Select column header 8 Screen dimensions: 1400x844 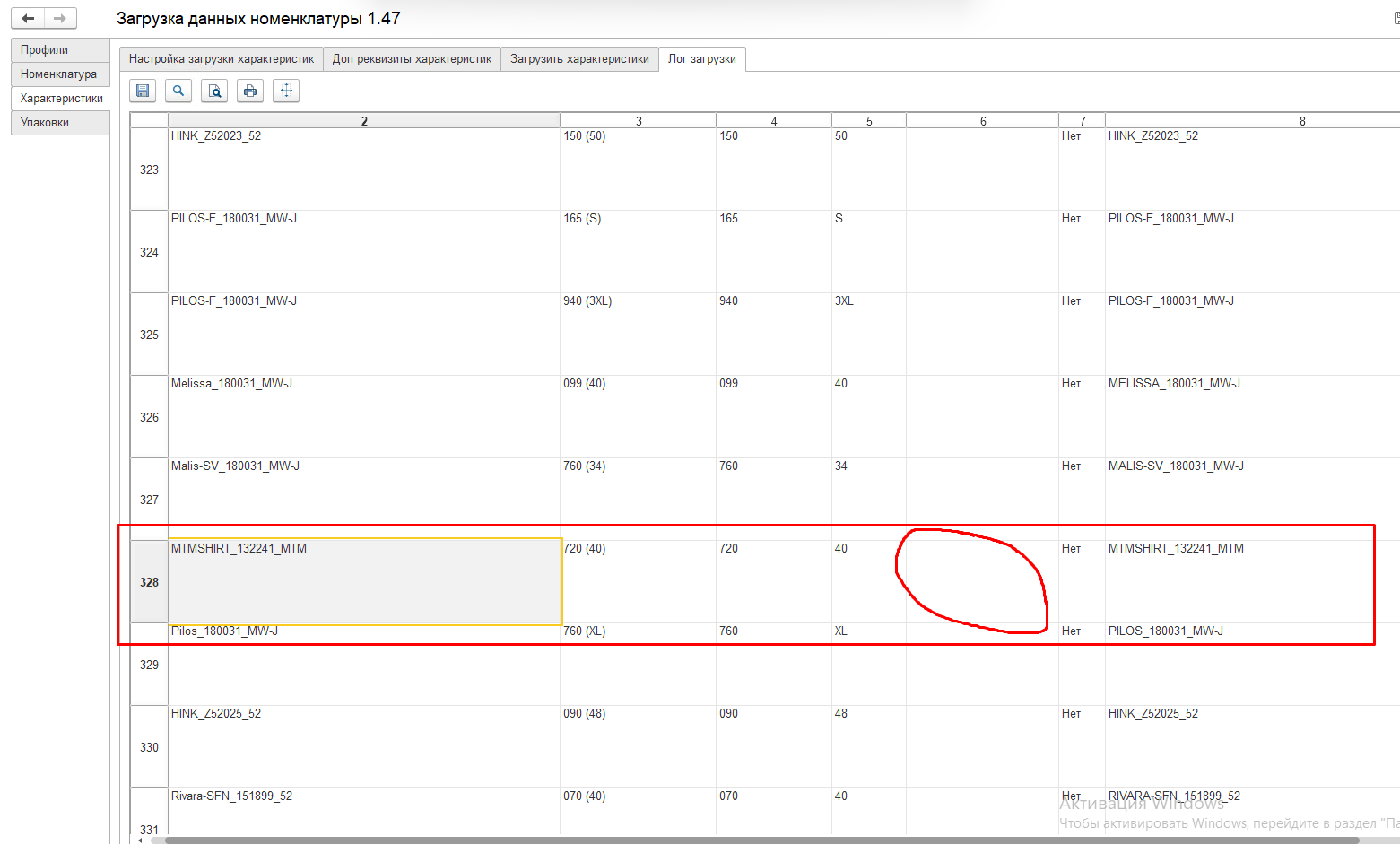1253,121
